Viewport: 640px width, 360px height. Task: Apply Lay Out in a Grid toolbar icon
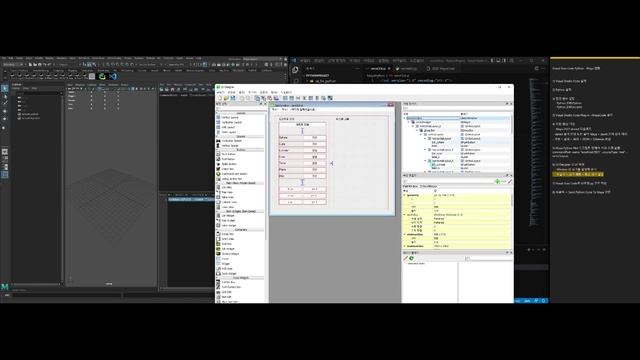point(311,98)
